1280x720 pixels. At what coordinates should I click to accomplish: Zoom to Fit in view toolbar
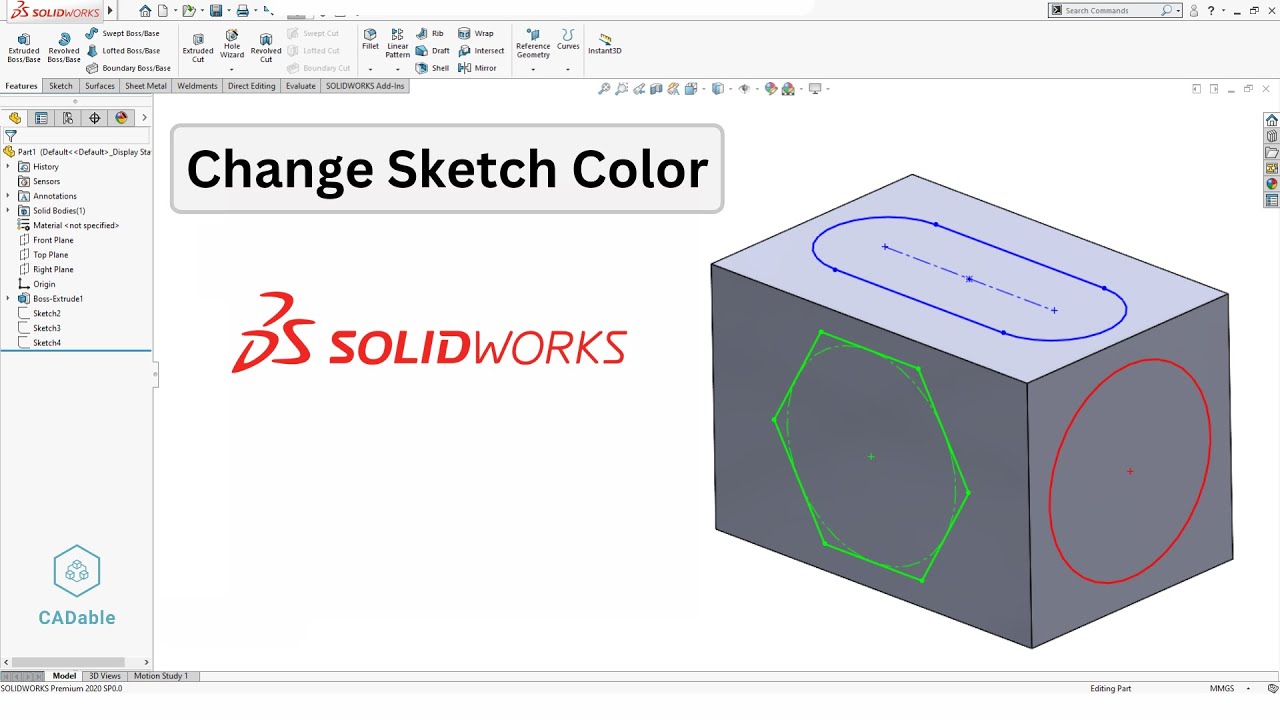(x=604, y=89)
